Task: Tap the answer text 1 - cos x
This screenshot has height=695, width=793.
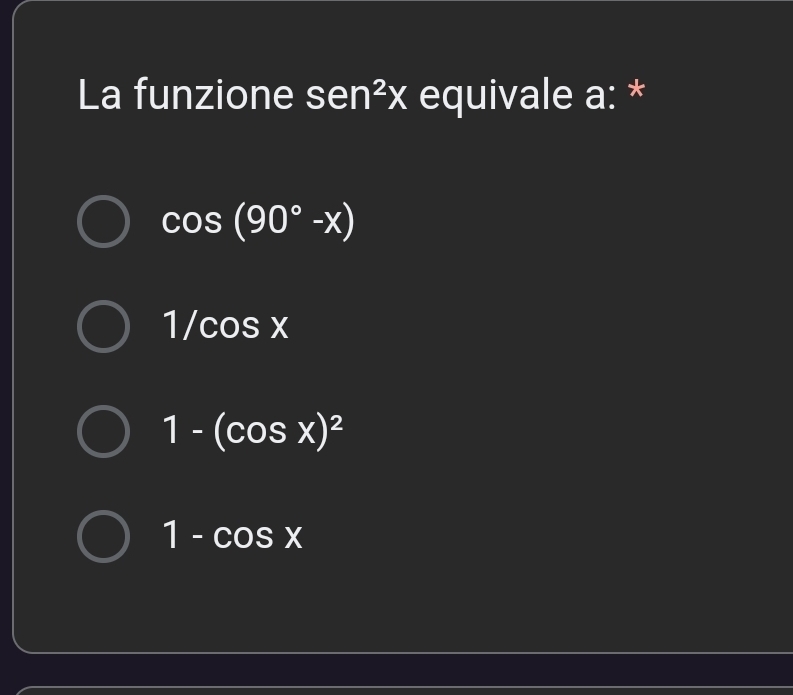Action: pos(232,536)
